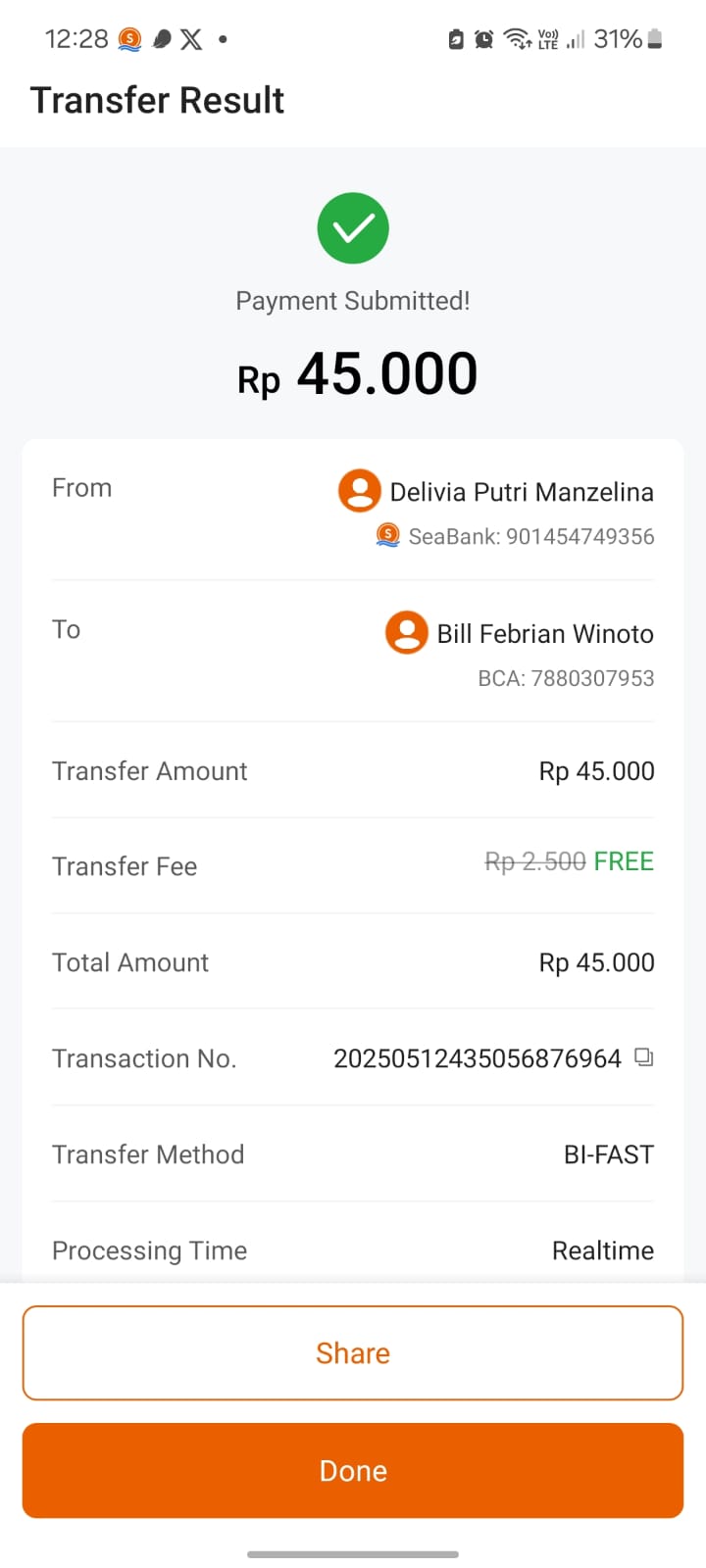This screenshot has width=706, height=1568.
Task: Copy the transaction number using copy icon
Action: coord(644,1057)
